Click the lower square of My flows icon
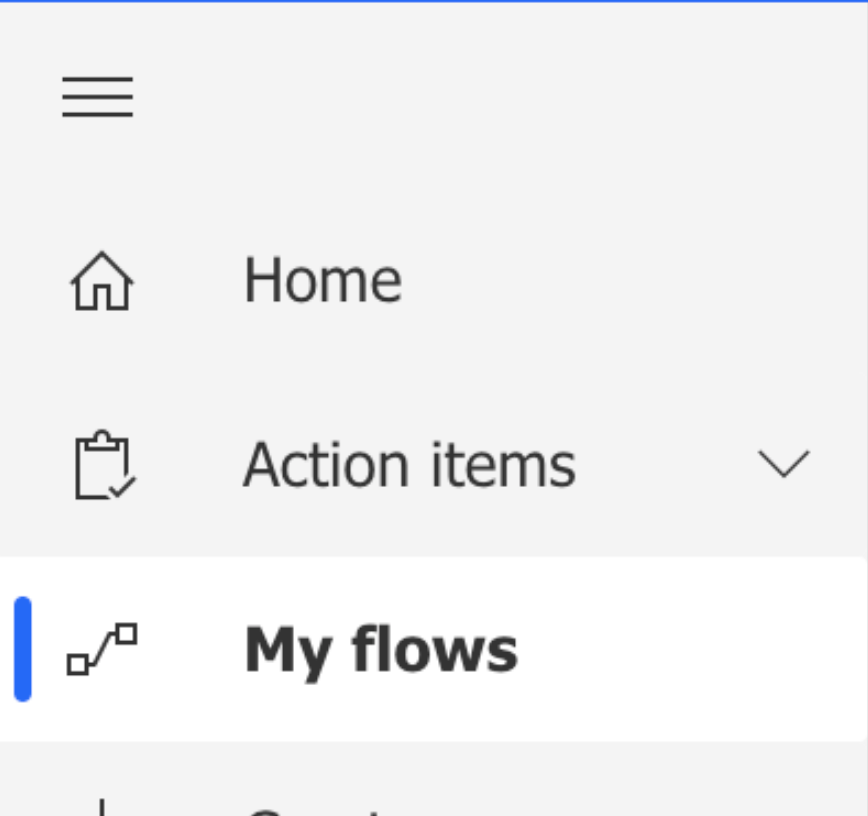This screenshot has width=868, height=816. coord(78,664)
